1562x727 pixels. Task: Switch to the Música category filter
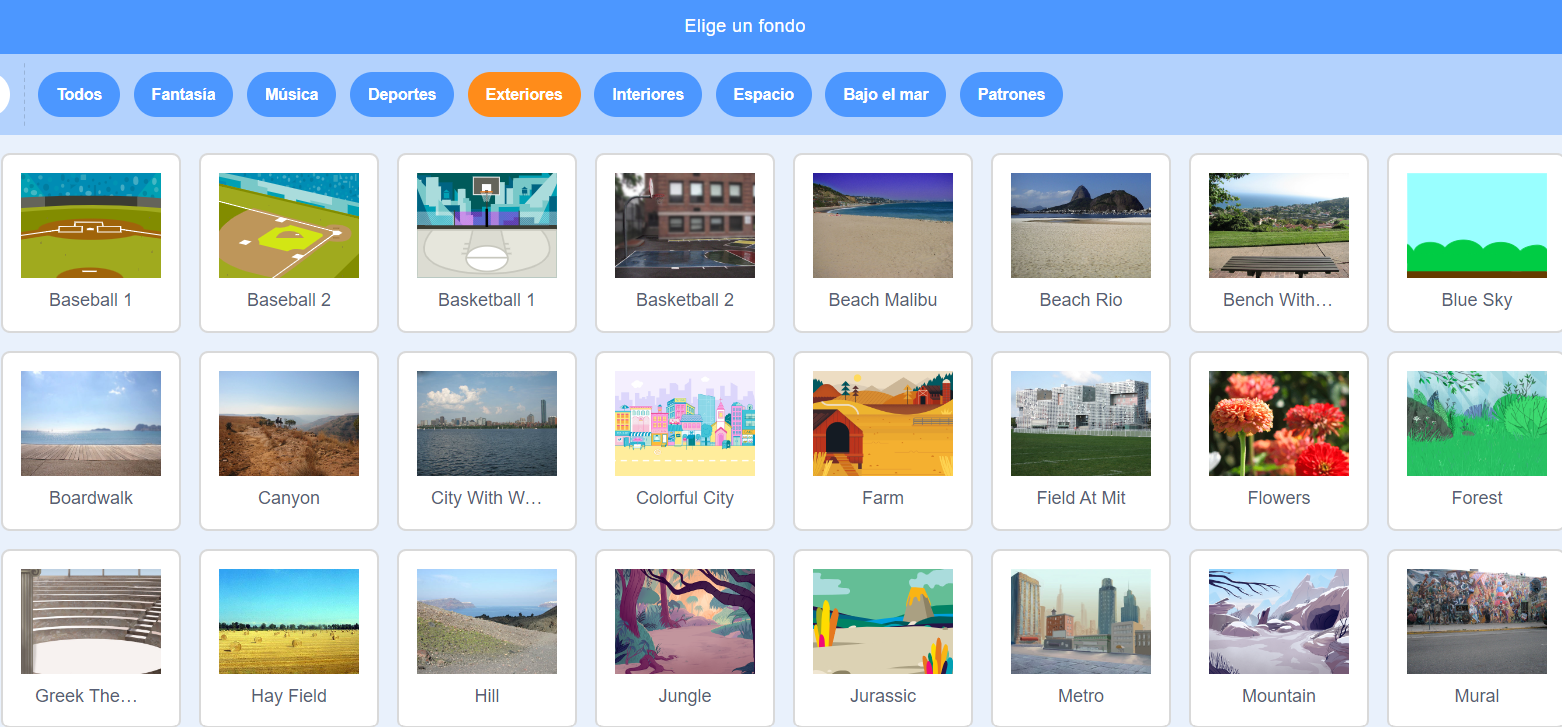(291, 95)
